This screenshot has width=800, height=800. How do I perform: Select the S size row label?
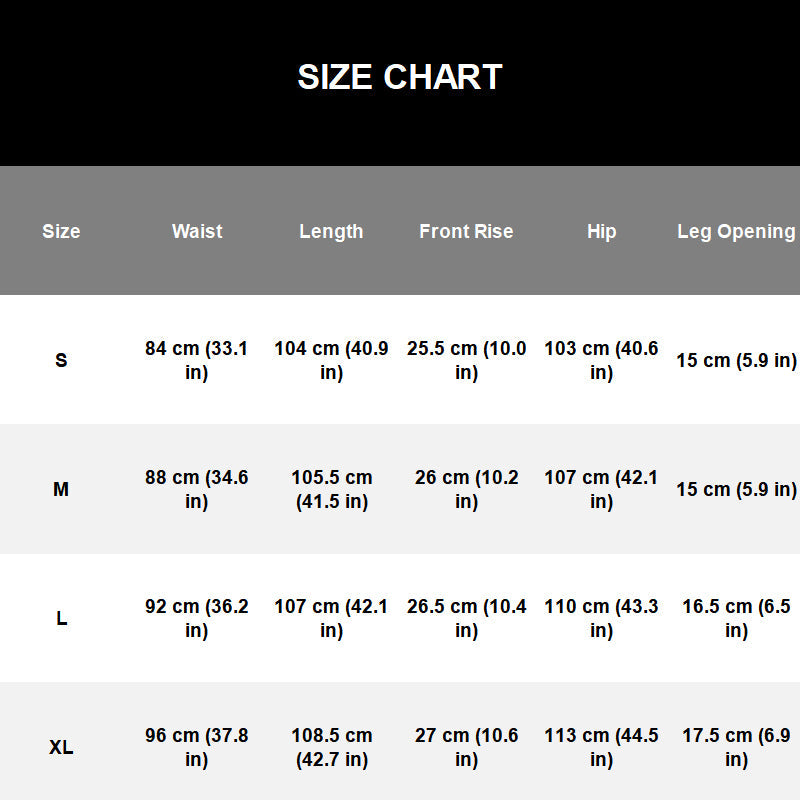click(x=61, y=360)
